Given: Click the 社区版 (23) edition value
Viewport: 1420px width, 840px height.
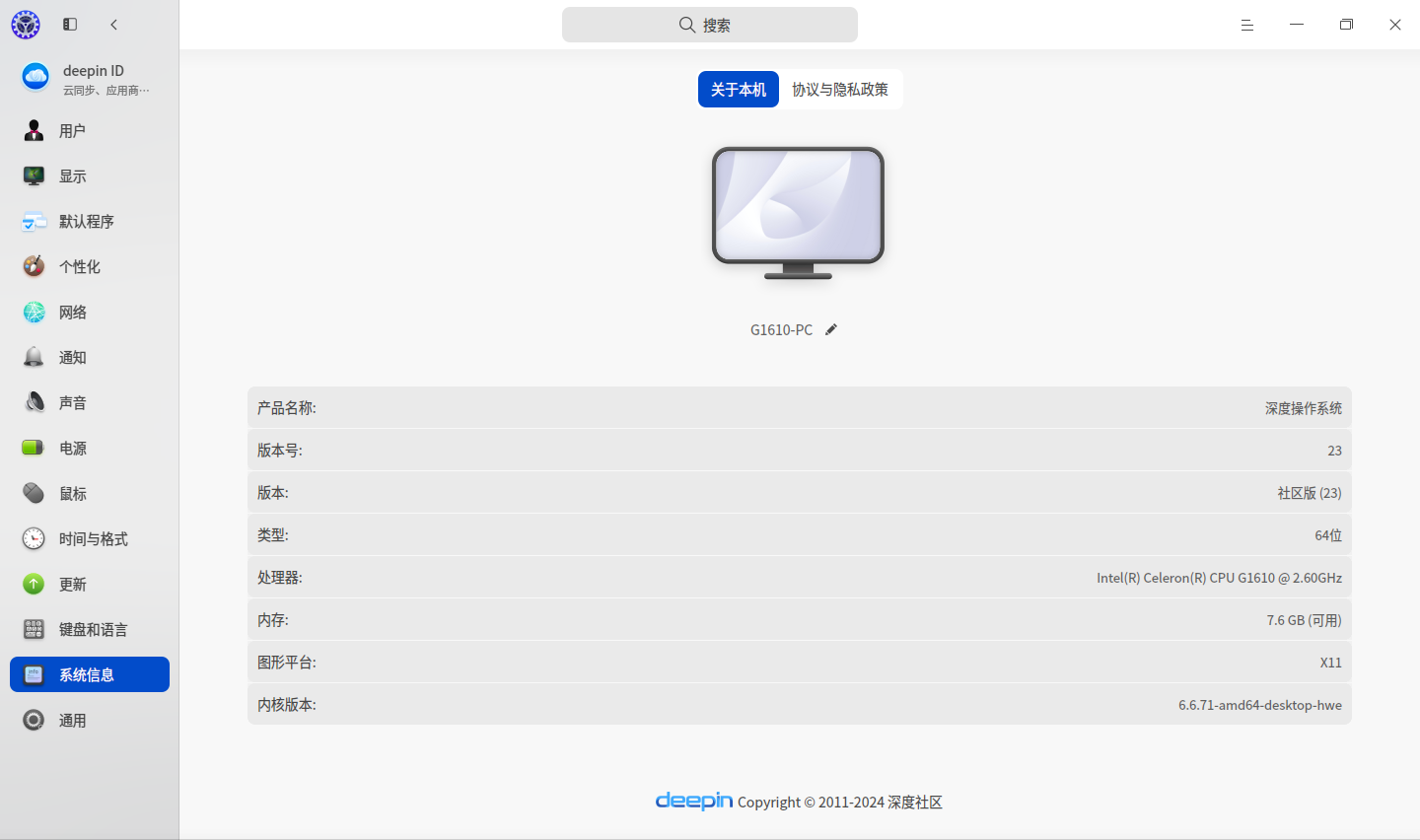Looking at the screenshot, I should [1310, 493].
